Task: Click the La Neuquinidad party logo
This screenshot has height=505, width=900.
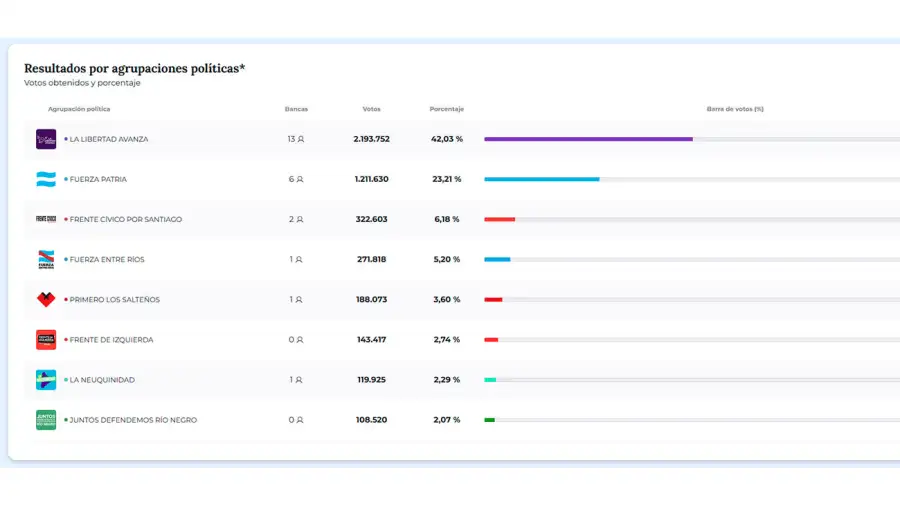Action: 46,380
